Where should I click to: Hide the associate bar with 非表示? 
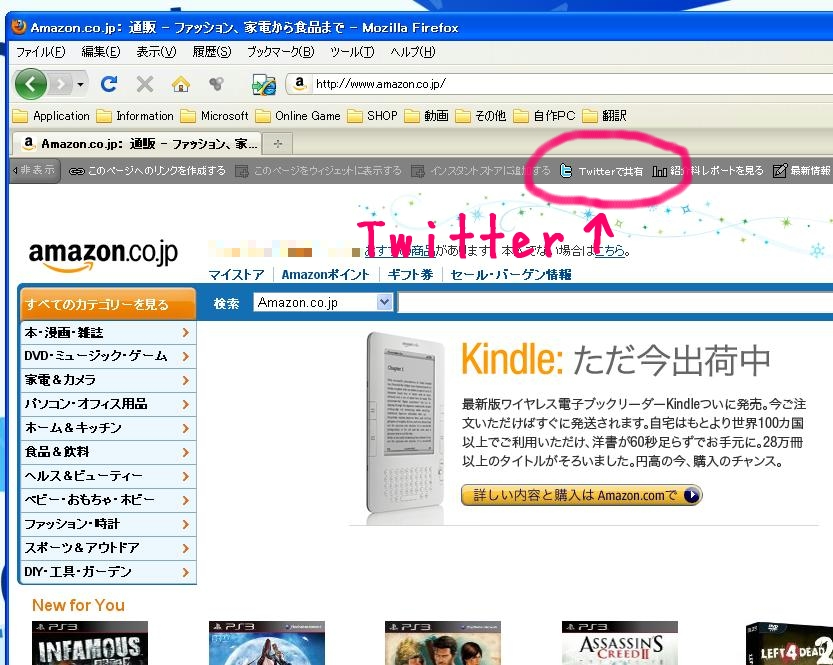click(x=34, y=170)
